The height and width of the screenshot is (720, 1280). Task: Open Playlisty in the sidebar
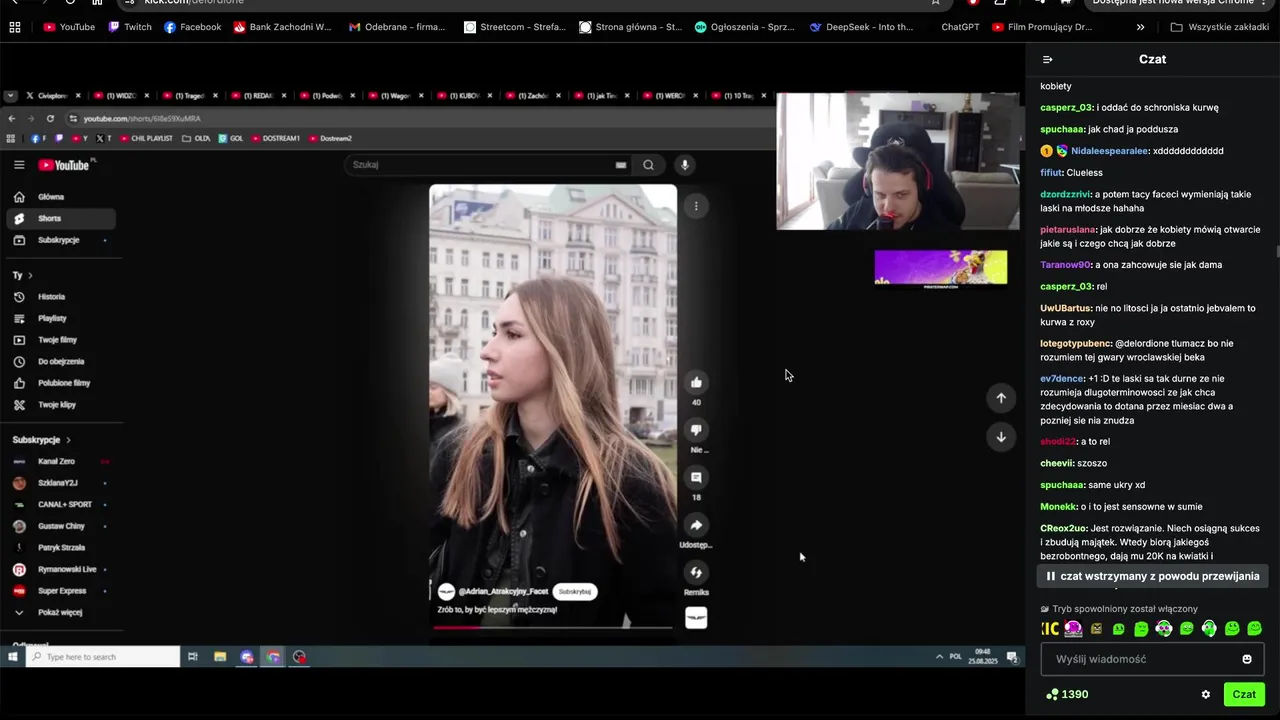pyautogui.click(x=60, y=318)
